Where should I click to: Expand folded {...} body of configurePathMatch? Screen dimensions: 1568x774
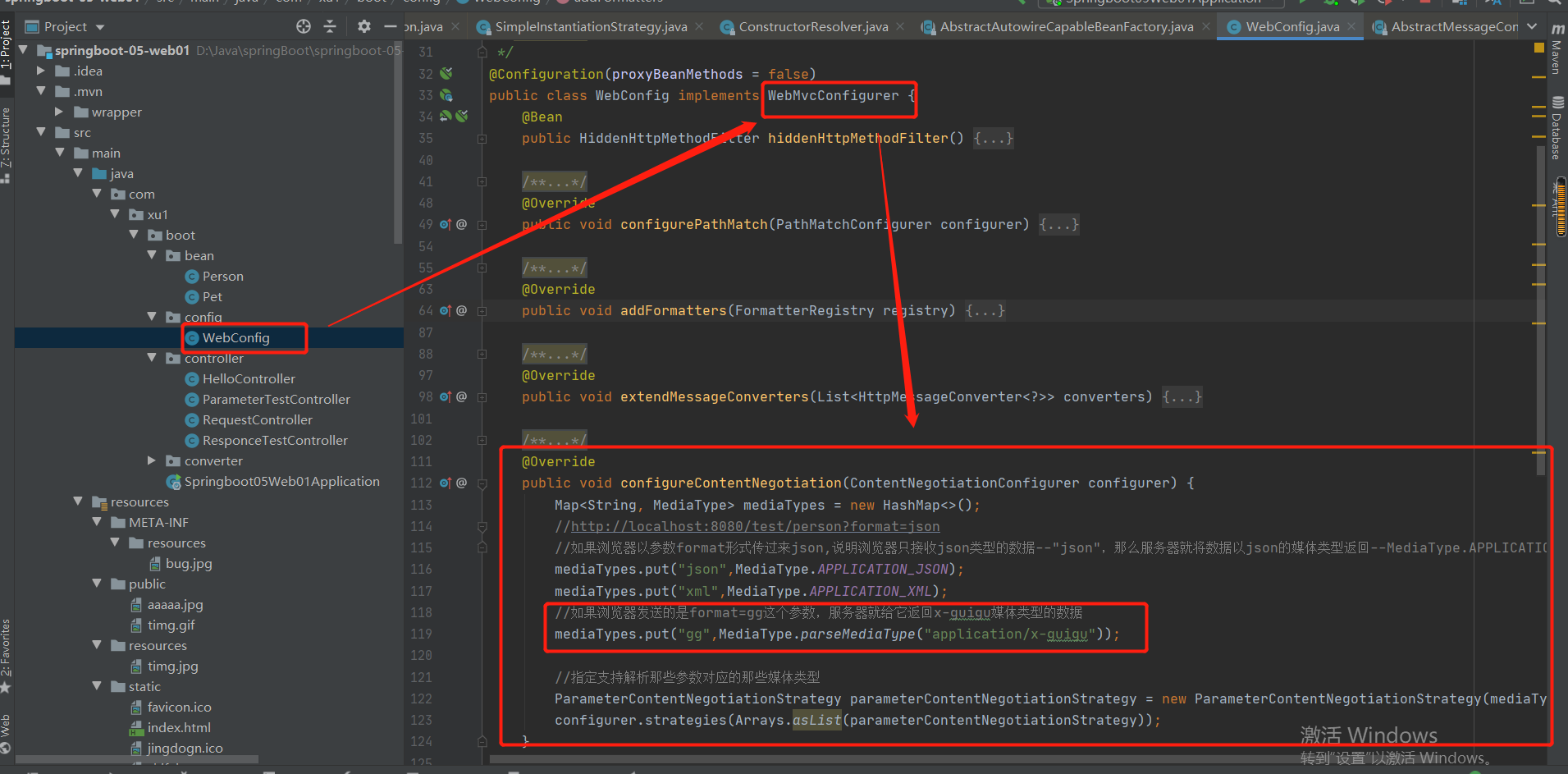coord(1058,224)
